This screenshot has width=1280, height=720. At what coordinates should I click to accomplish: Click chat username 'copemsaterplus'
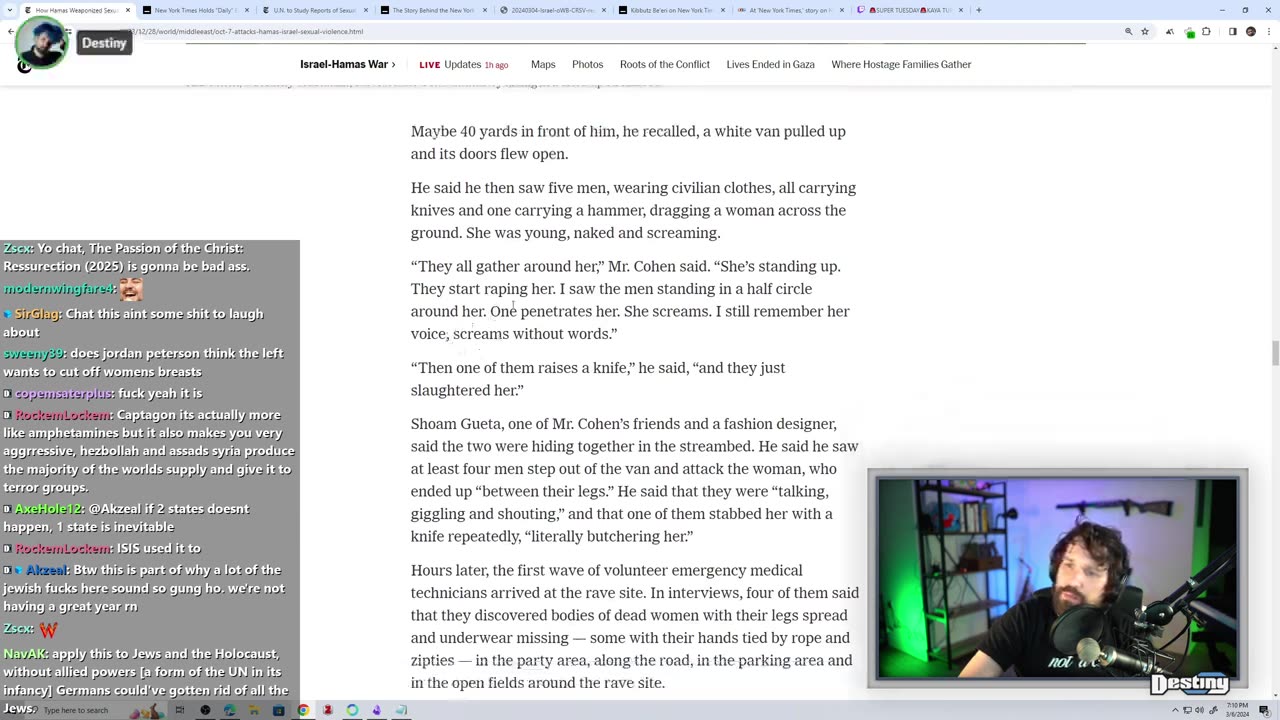63,393
